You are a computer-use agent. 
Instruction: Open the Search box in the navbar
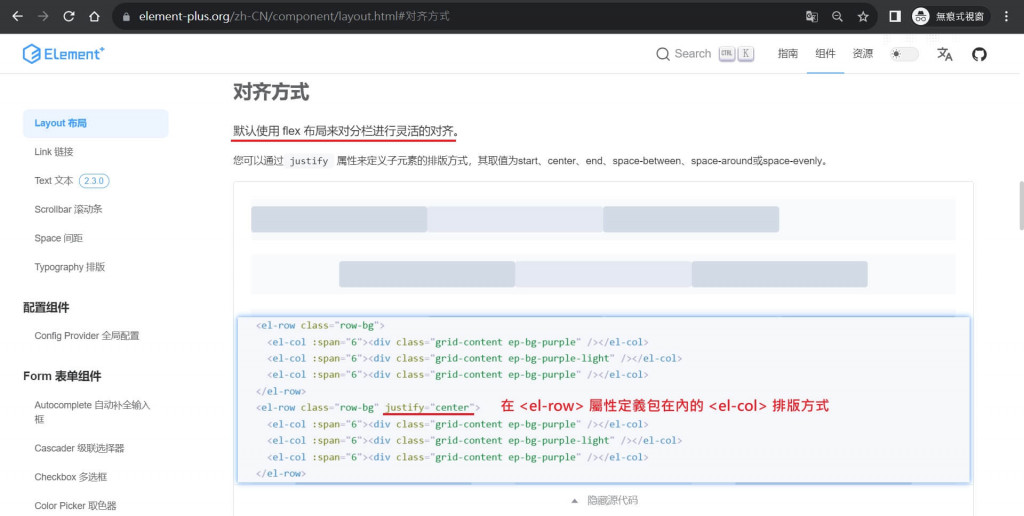click(705, 54)
